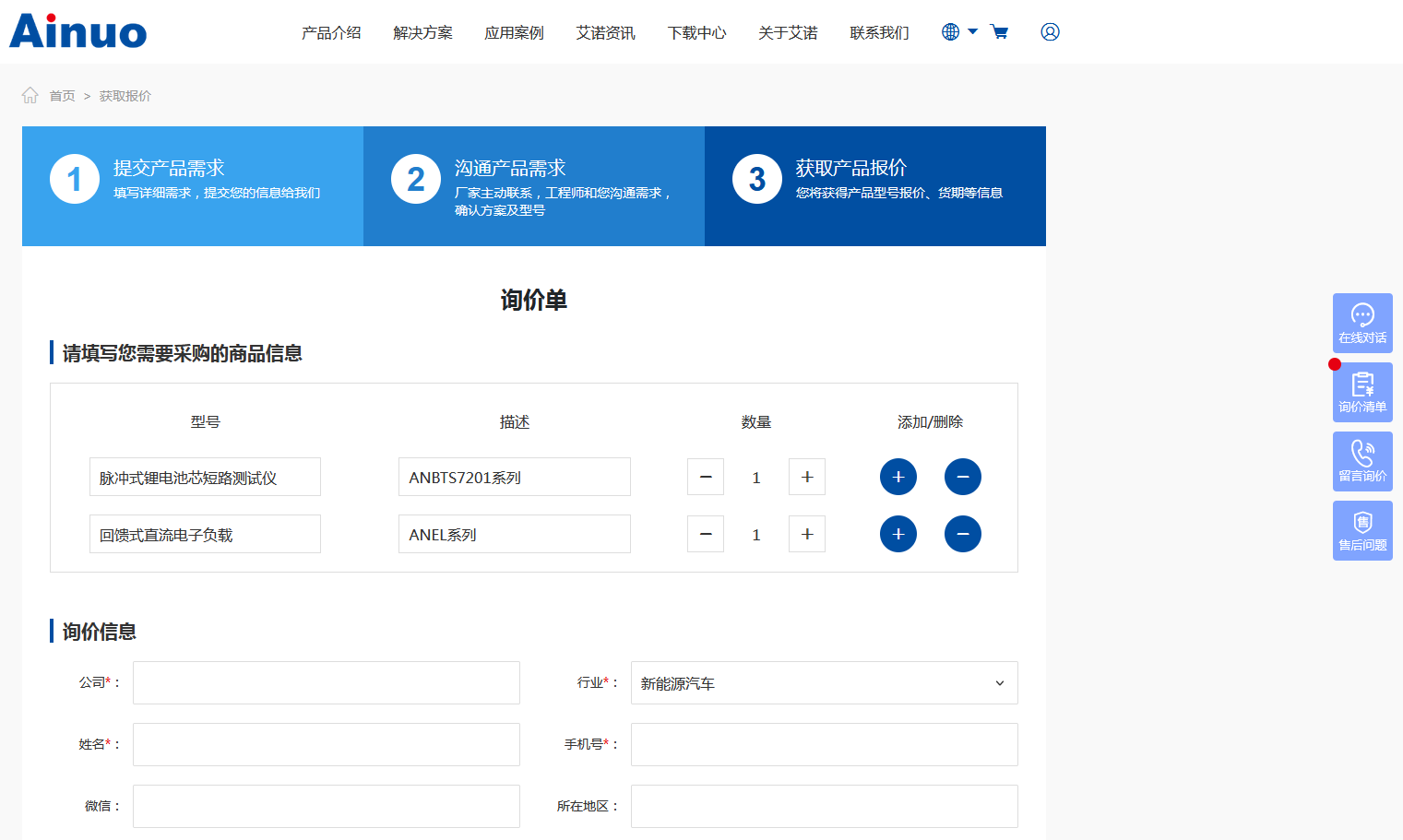
Task: Click the home icon in breadcrumb
Action: (30, 95)
